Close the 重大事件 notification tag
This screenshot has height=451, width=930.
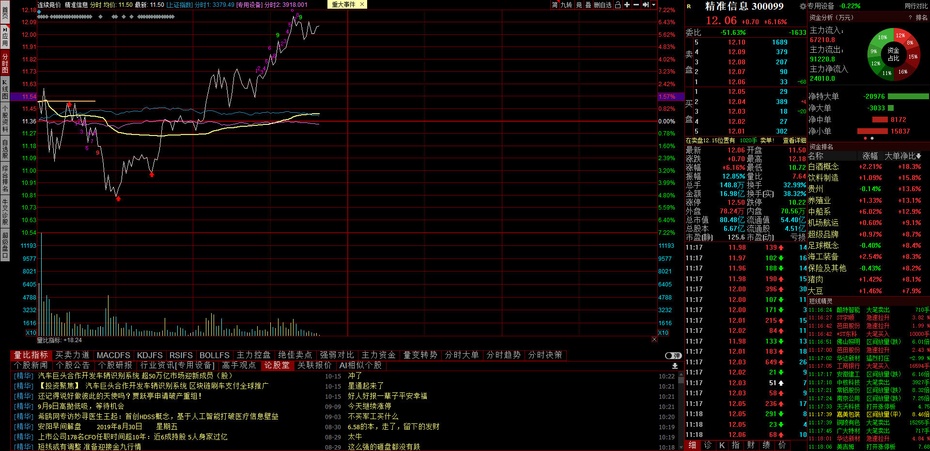(362, 4)
